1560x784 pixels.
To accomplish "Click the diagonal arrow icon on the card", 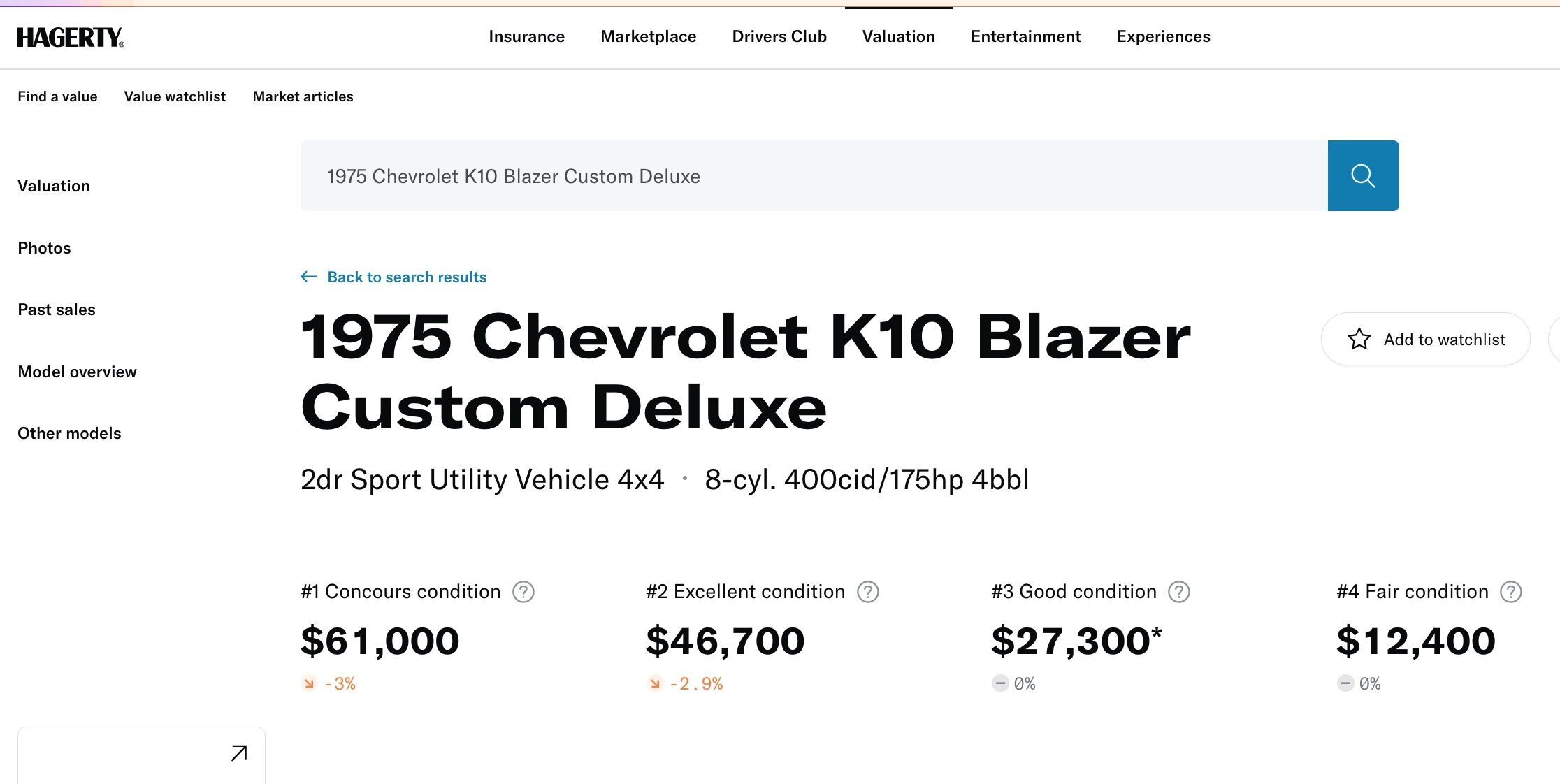I will click(239, 753).
